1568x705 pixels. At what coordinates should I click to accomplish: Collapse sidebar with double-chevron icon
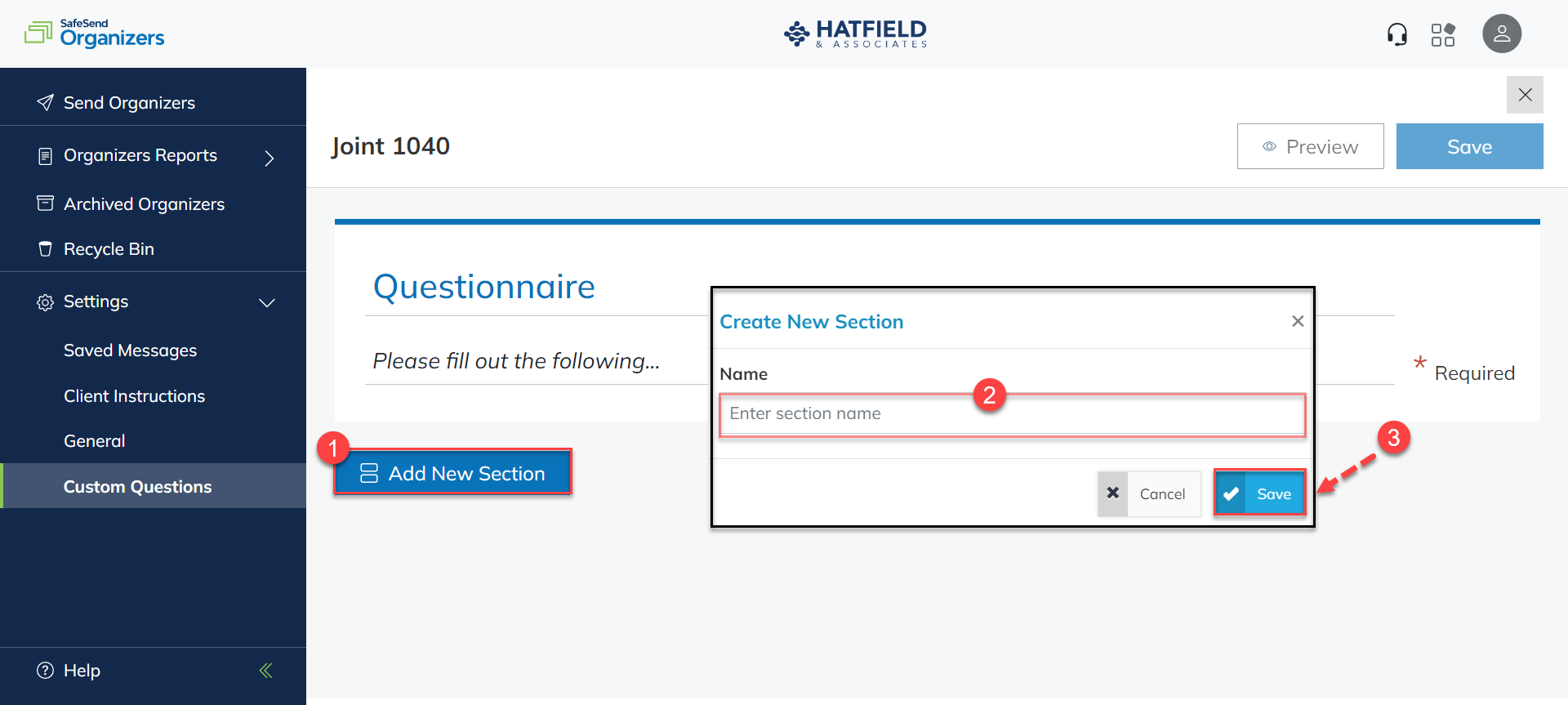click(x=265, y=671)
